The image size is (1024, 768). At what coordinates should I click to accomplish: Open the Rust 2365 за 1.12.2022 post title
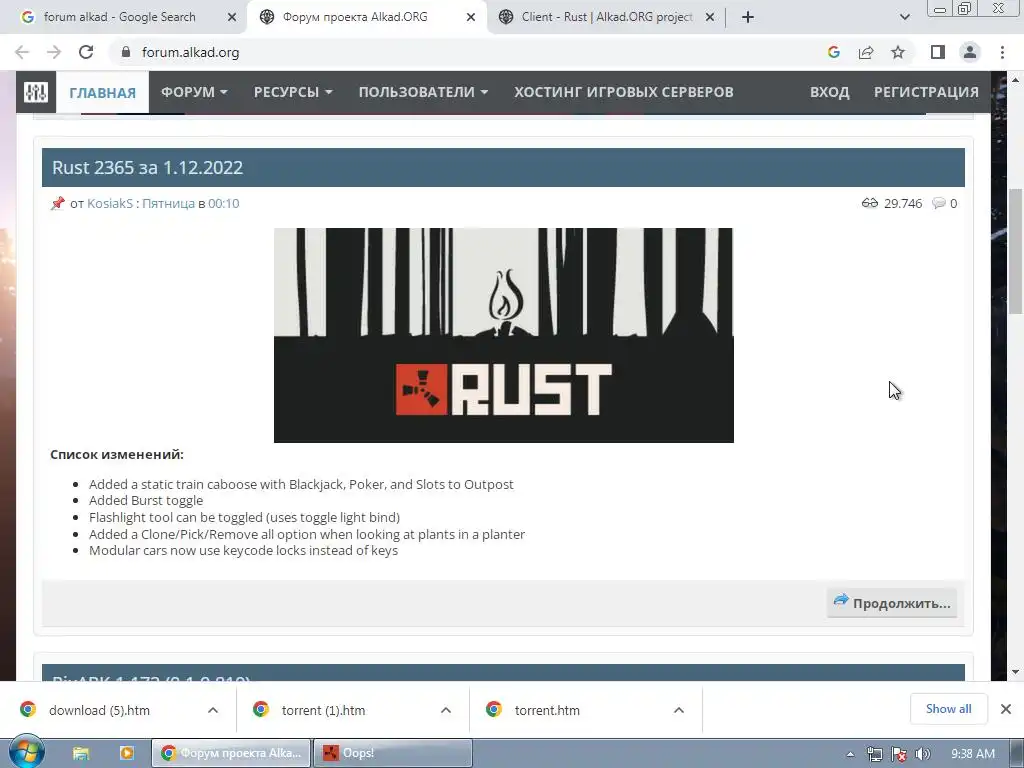coord(148,168)
